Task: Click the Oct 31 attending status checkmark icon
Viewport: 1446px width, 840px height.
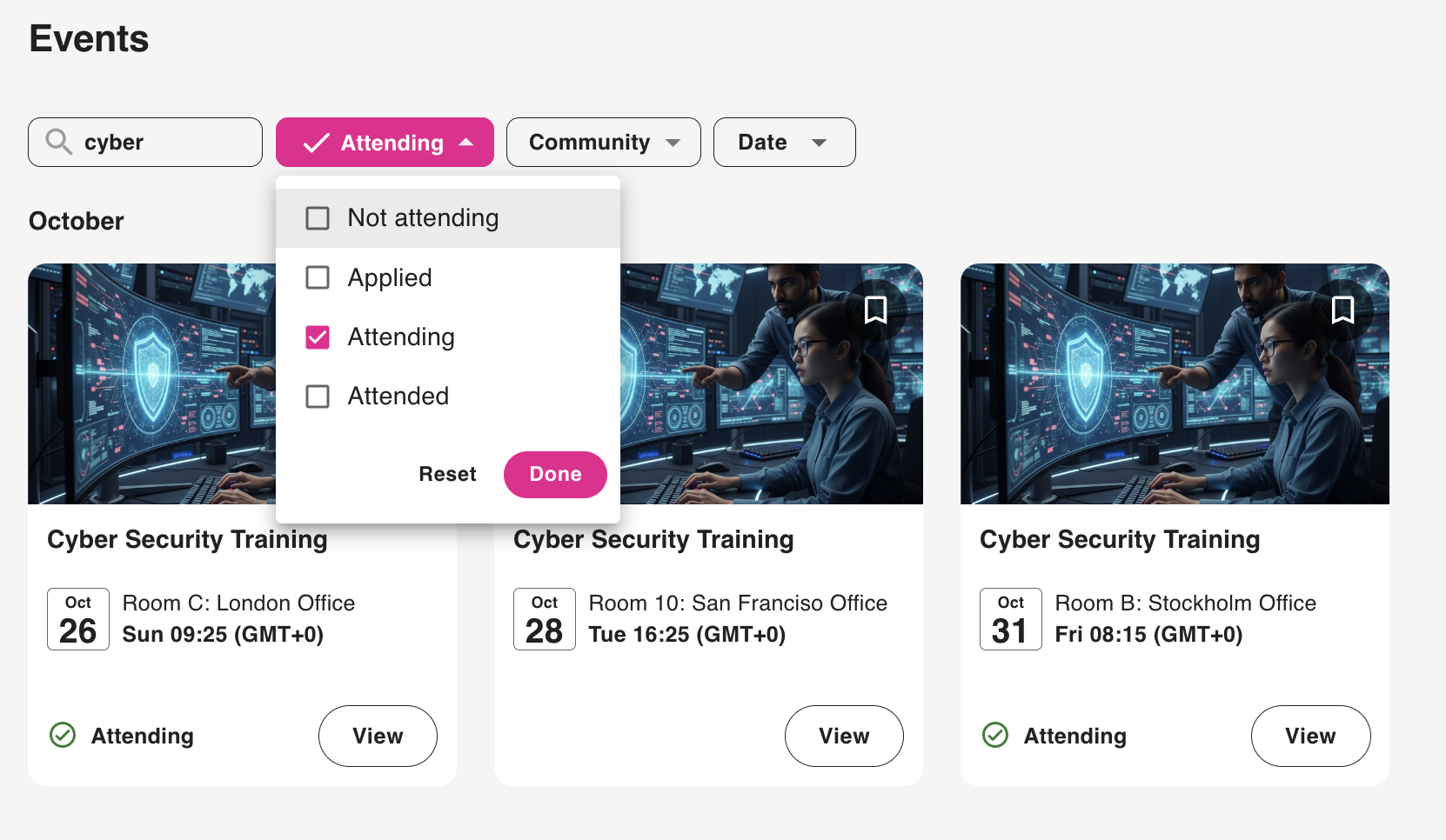Action: [995, 736]
